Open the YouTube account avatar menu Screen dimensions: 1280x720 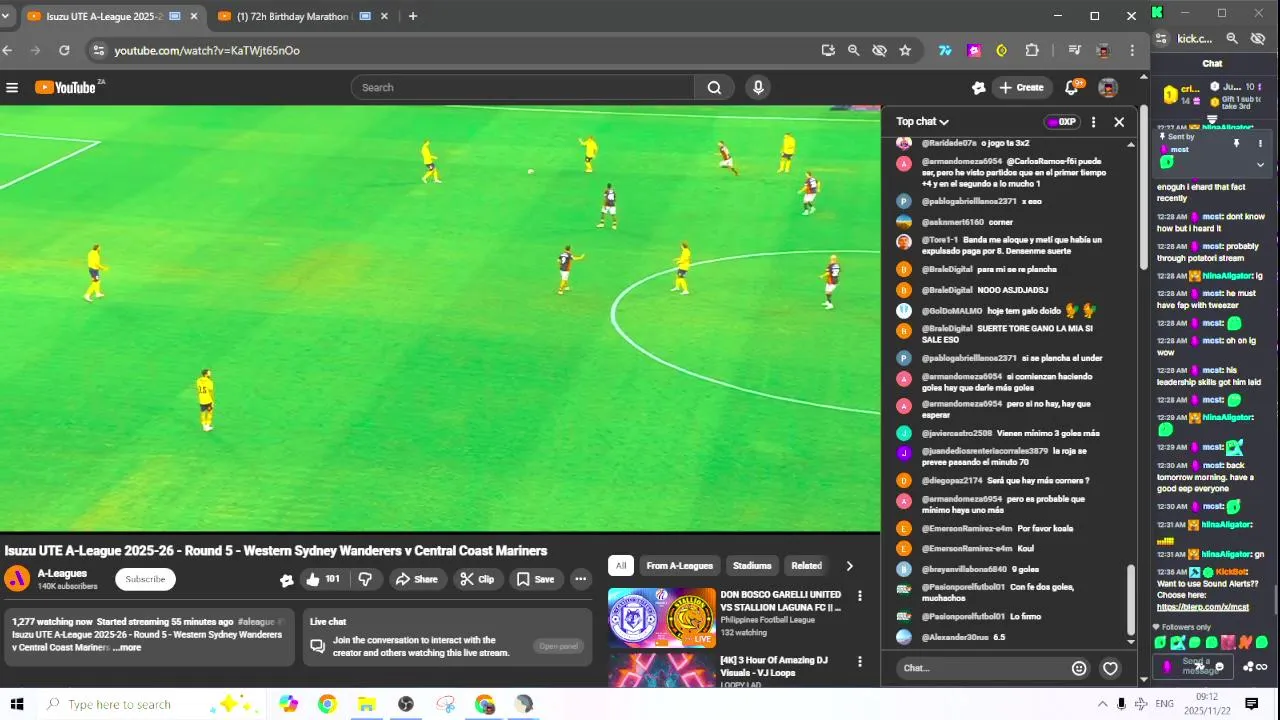pyautogui.click(x=1107, y=88)
